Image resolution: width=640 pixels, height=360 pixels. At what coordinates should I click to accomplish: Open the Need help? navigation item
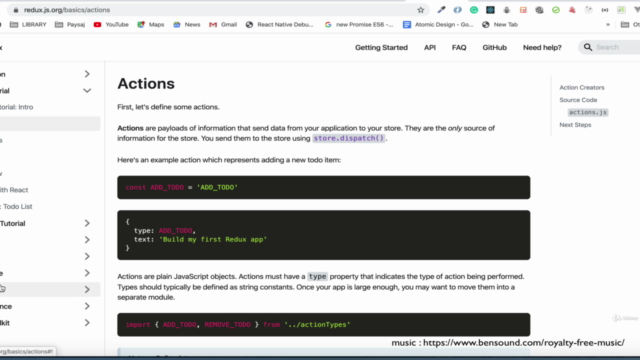(542, 47)
